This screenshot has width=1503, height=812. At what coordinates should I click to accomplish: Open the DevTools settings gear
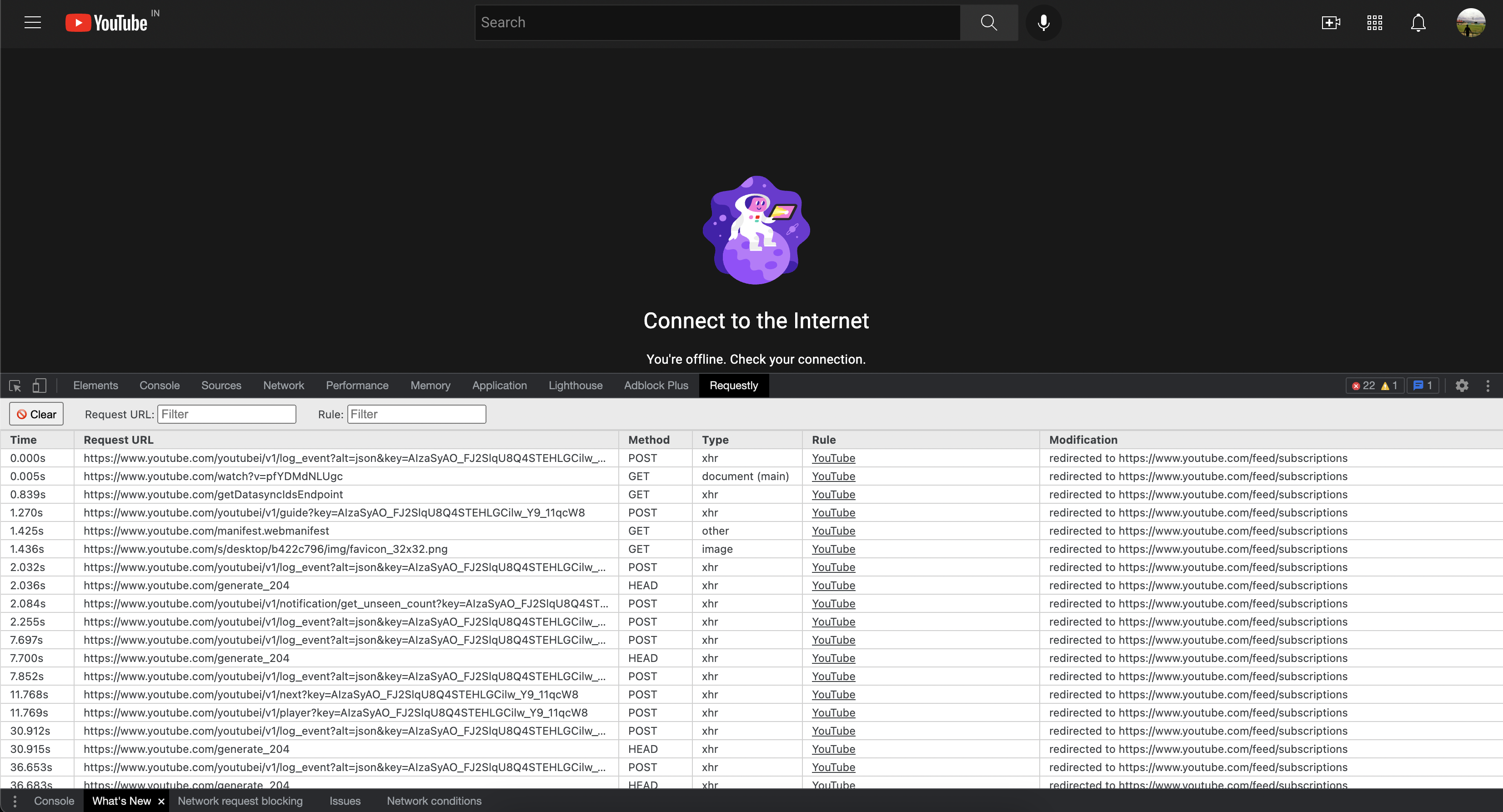coord(1462,386)
